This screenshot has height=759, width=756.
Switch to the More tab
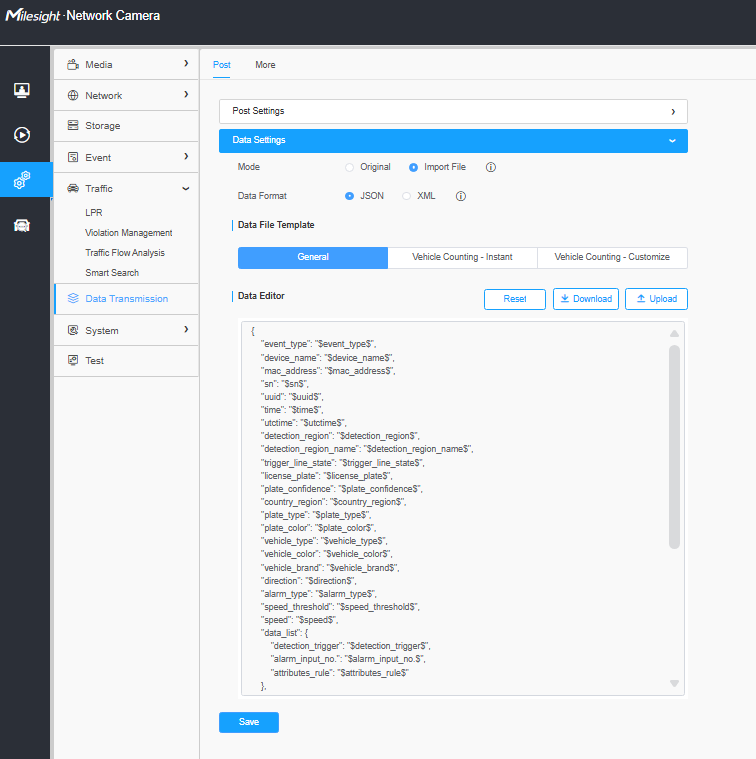point(265,65)
